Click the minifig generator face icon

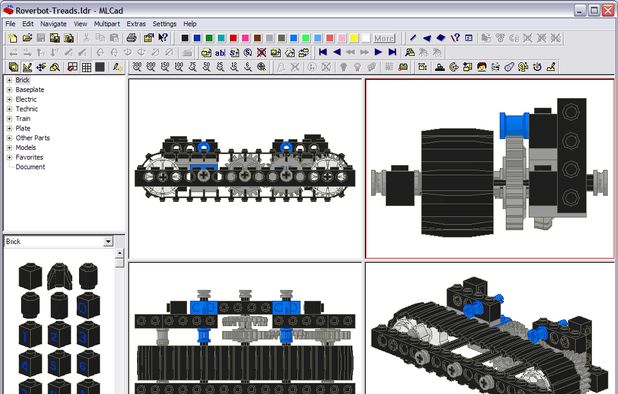pyautogui.click(x=481, y=67)
